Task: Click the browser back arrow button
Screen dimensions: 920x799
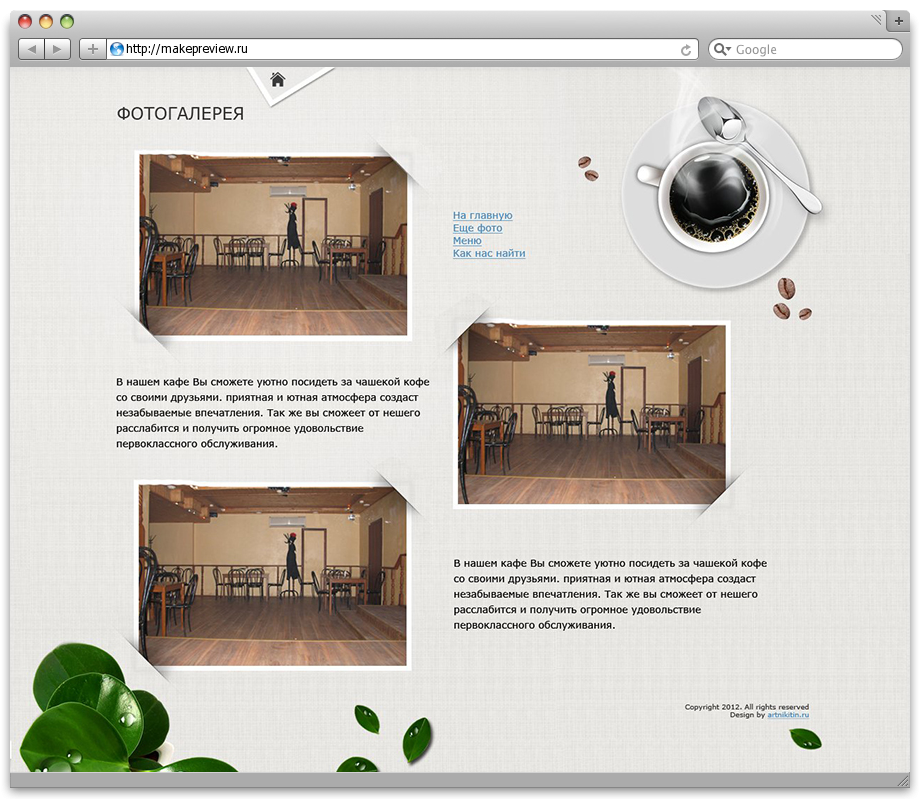Action: [x=32, y=49]
